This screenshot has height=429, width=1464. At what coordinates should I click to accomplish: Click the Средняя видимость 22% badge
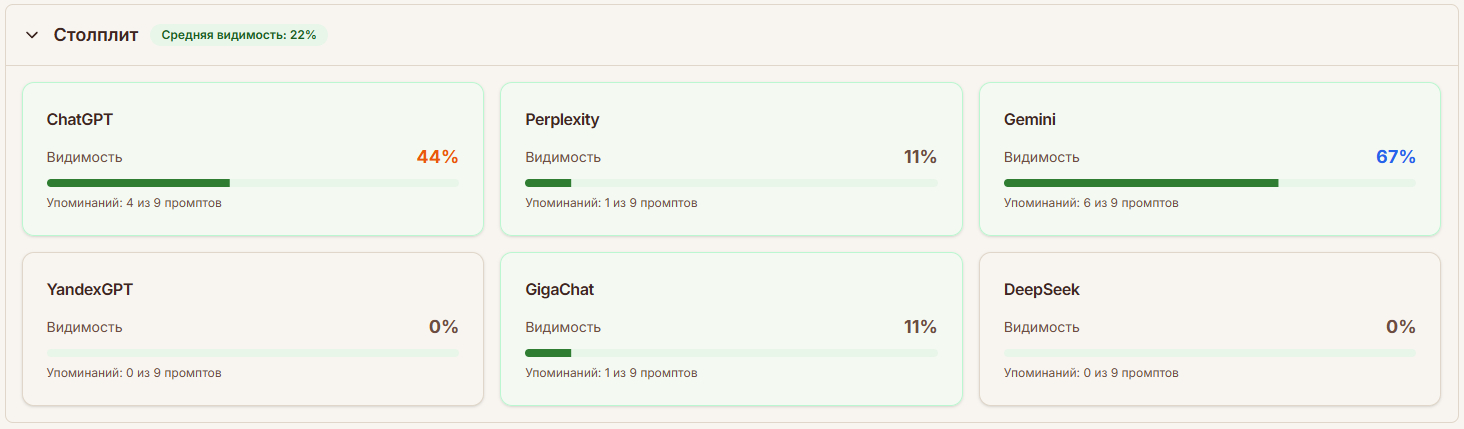239,35
